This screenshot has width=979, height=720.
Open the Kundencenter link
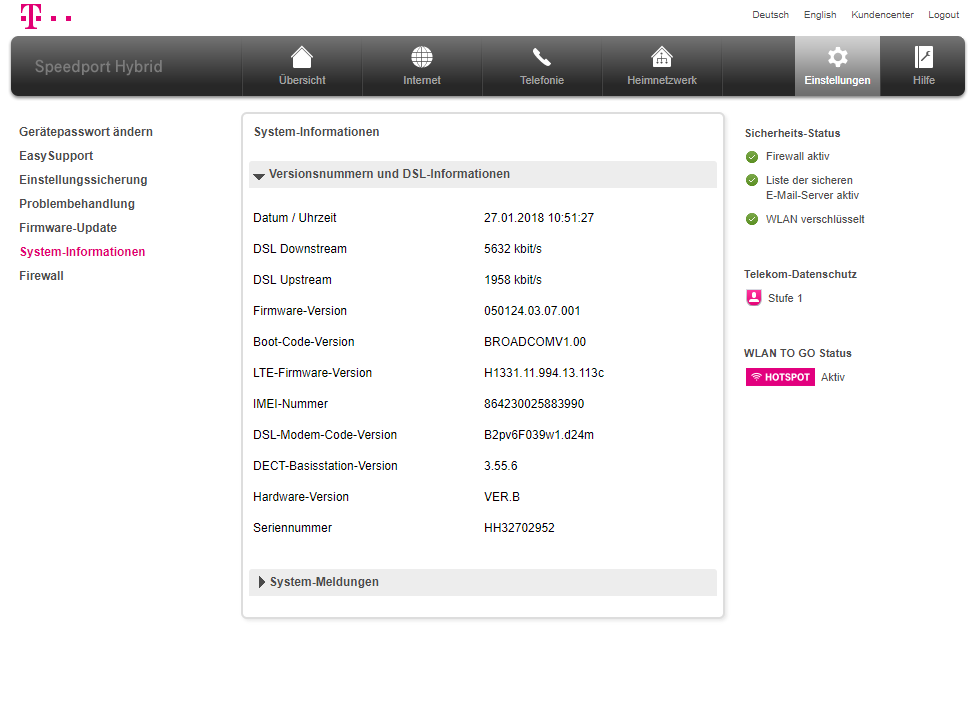click(882, 15)
